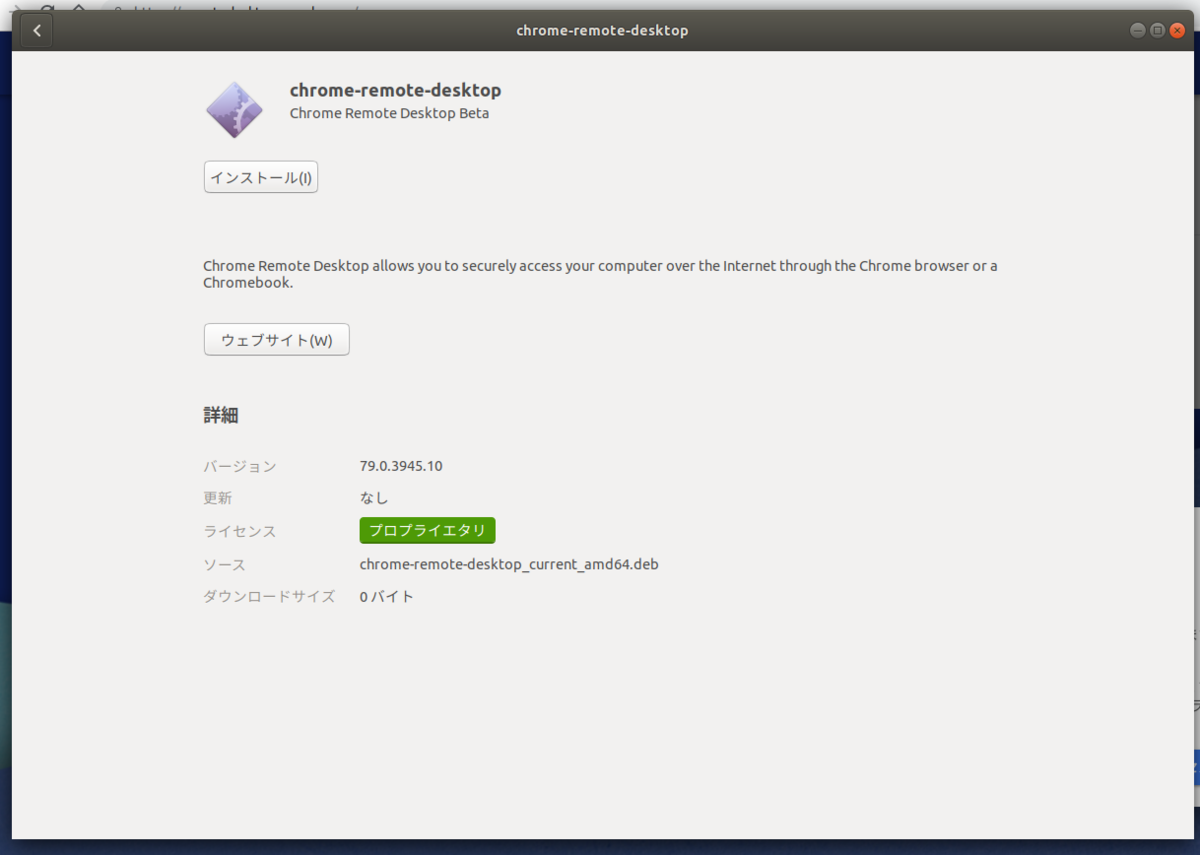The width and height of the screenshot is (1200, 855).
Task: Click the ダウンロードサイズ label
Action: click(269, 597)
